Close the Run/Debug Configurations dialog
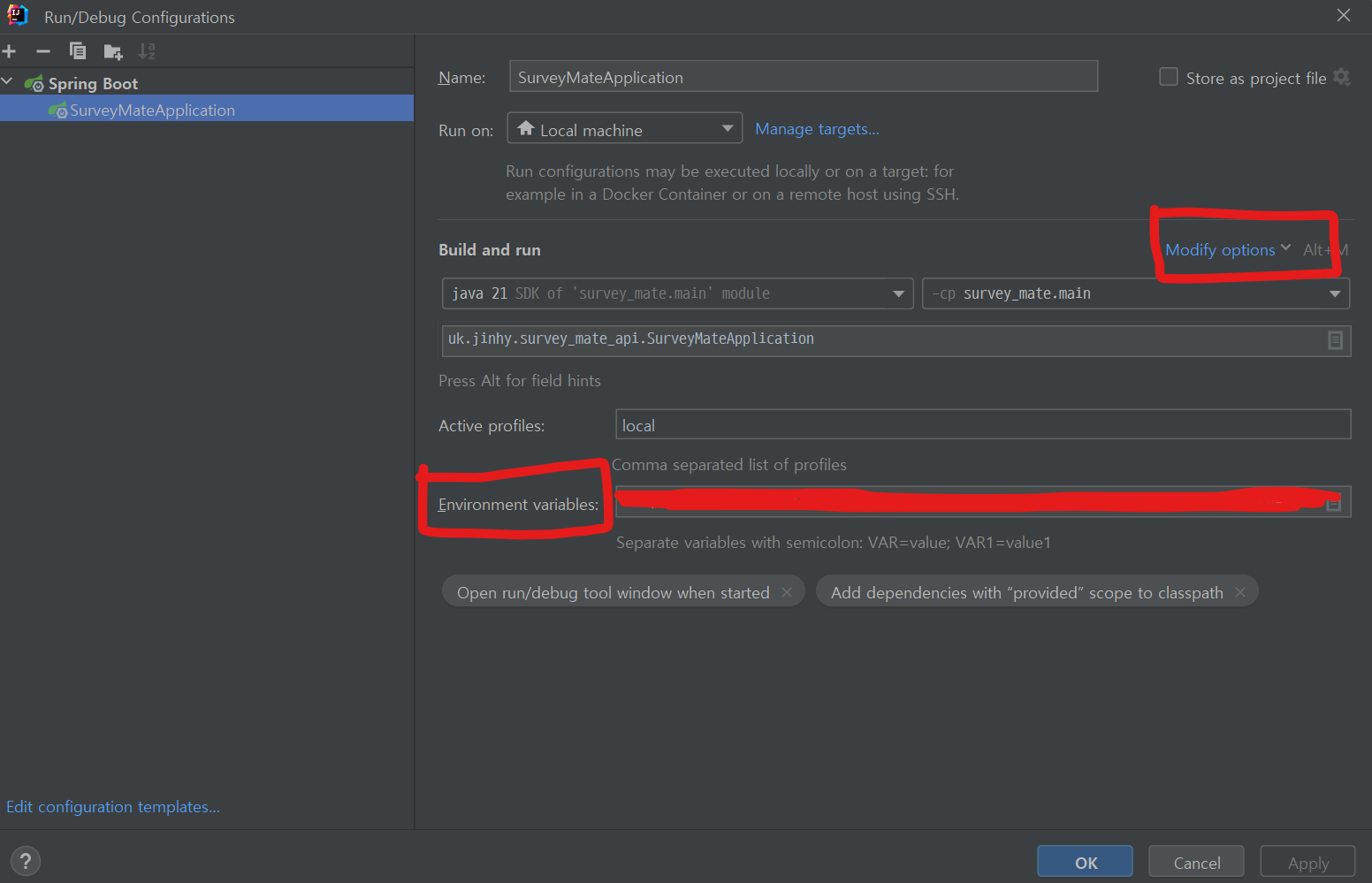Viewport: 1372px width, 883px height. (x=1344, y=16)
